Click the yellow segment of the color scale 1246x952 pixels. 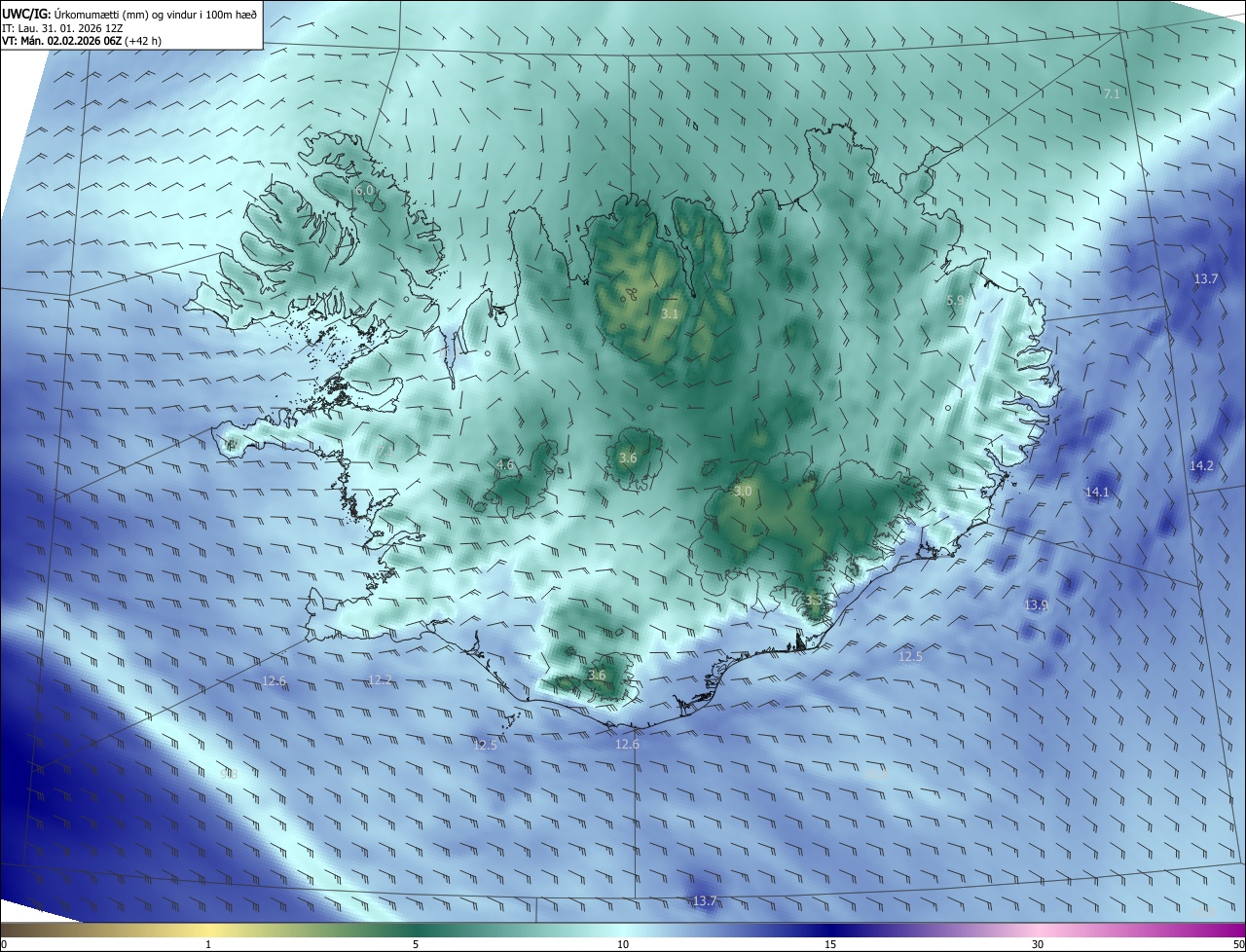(208, 930)
